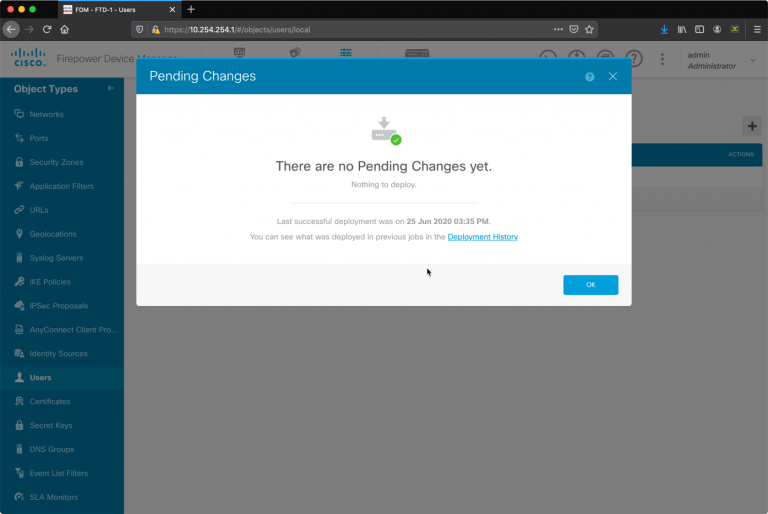The width and height of the screenshot is (768, 514).
Task: Collapse the Object Types sidebar arrow
Action: pyautogui.click(x=111, y=88)
